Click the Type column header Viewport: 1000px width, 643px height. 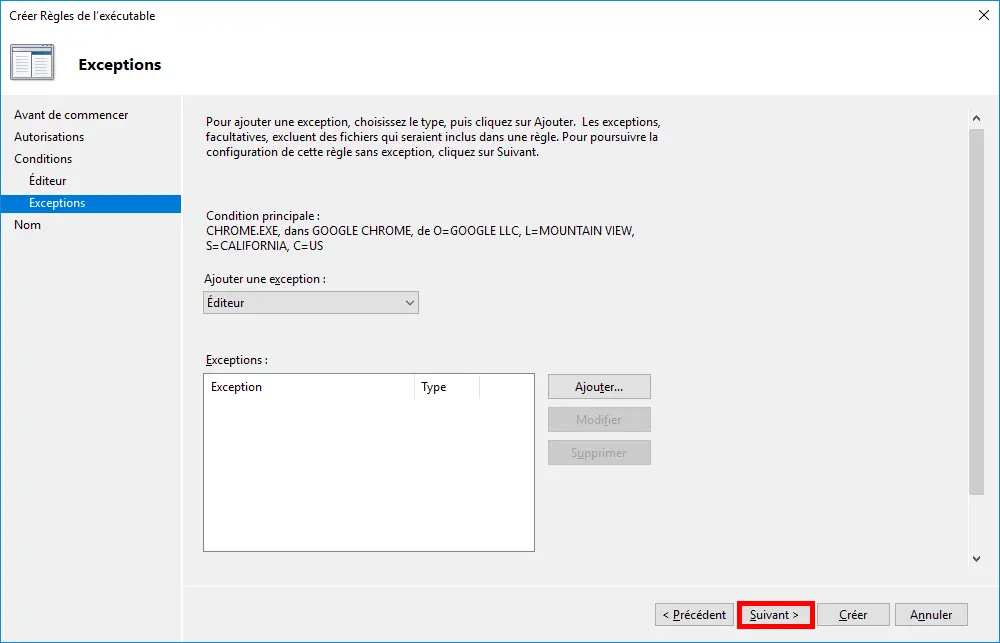coord(434,387)
